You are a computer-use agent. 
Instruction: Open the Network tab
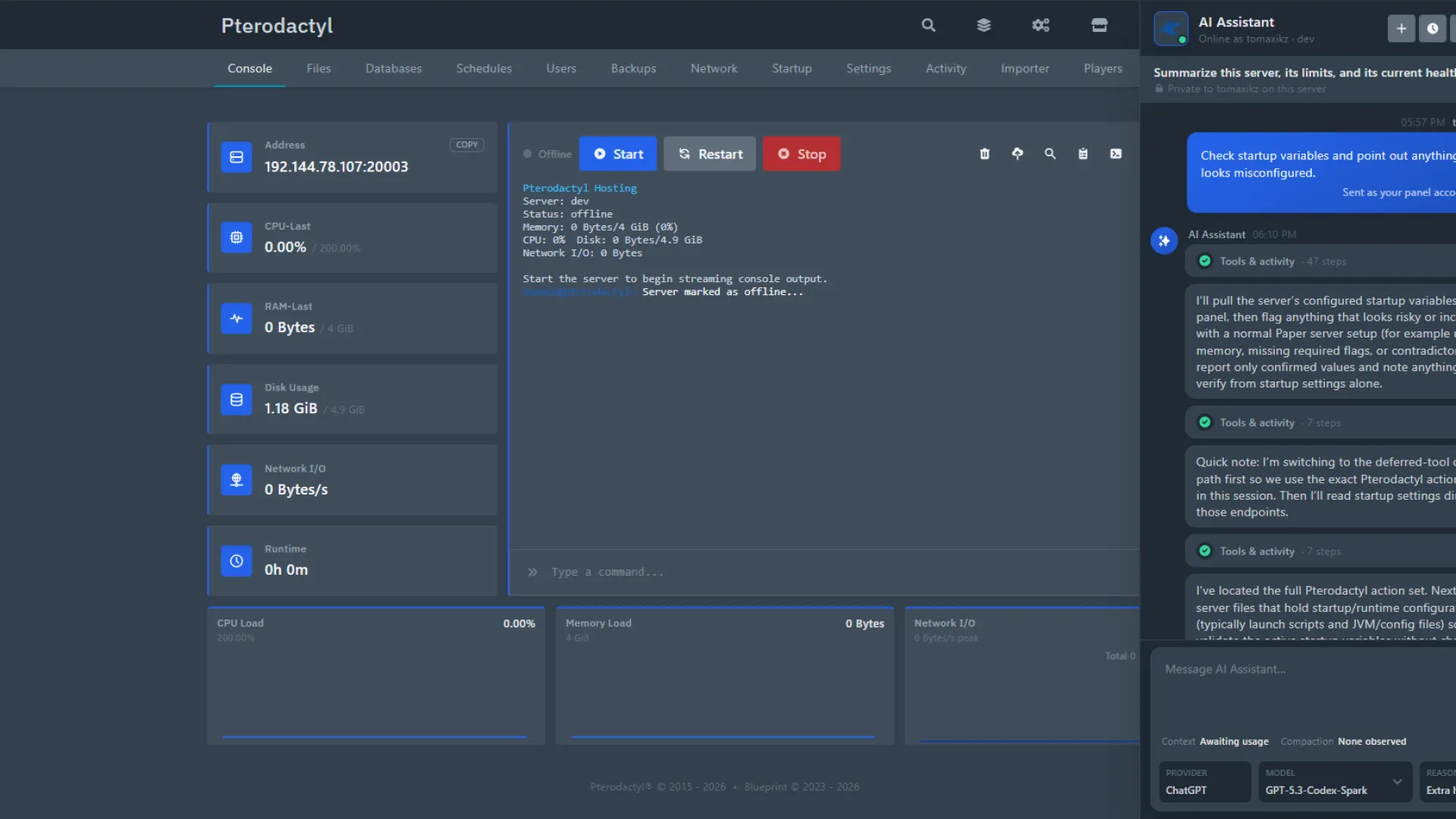click(x=714, y=68)
